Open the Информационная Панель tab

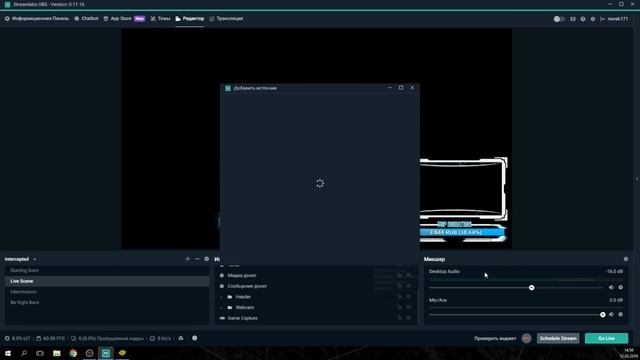(x=37, y=19)
